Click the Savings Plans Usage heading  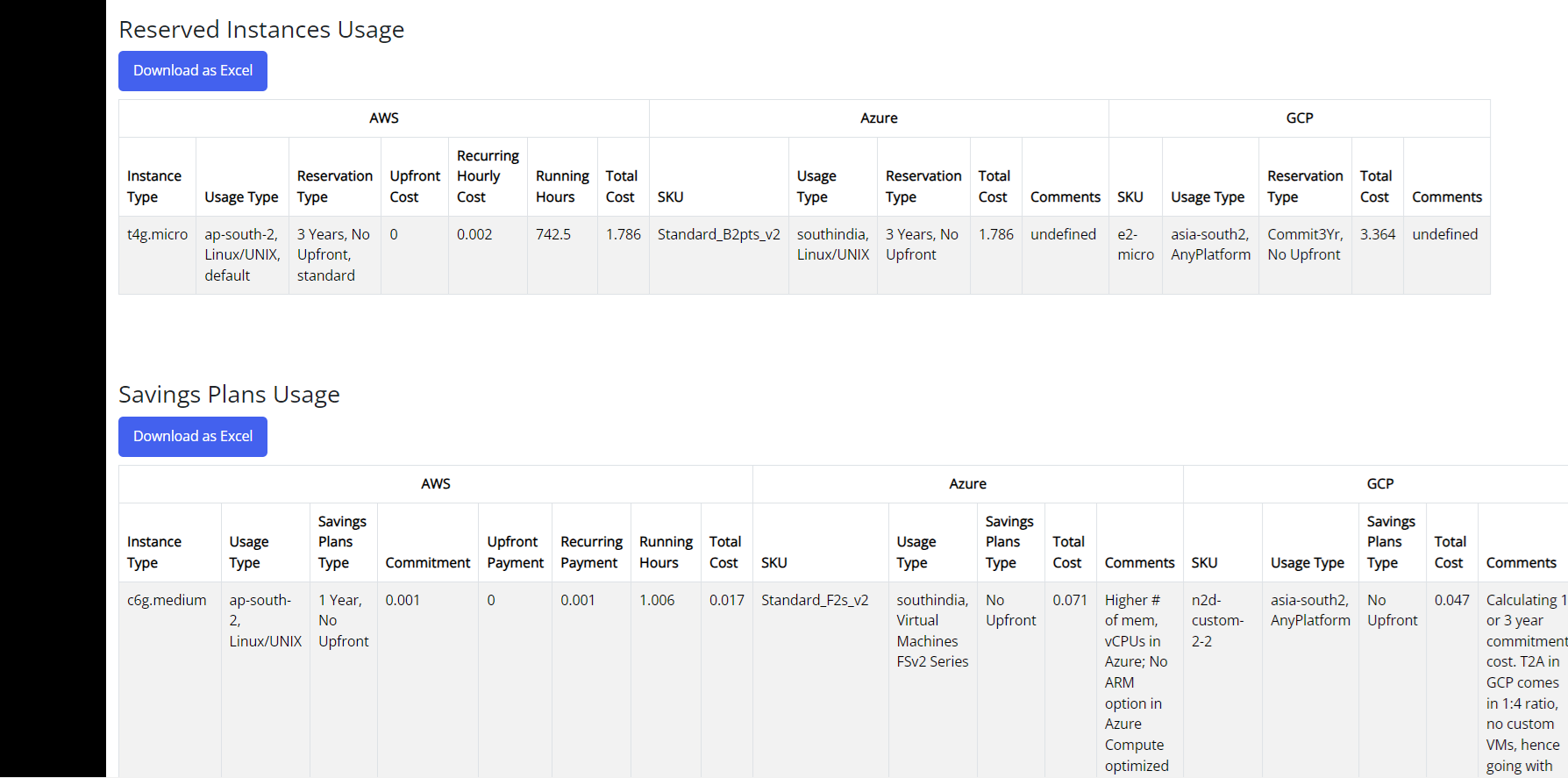click(229, 395)
